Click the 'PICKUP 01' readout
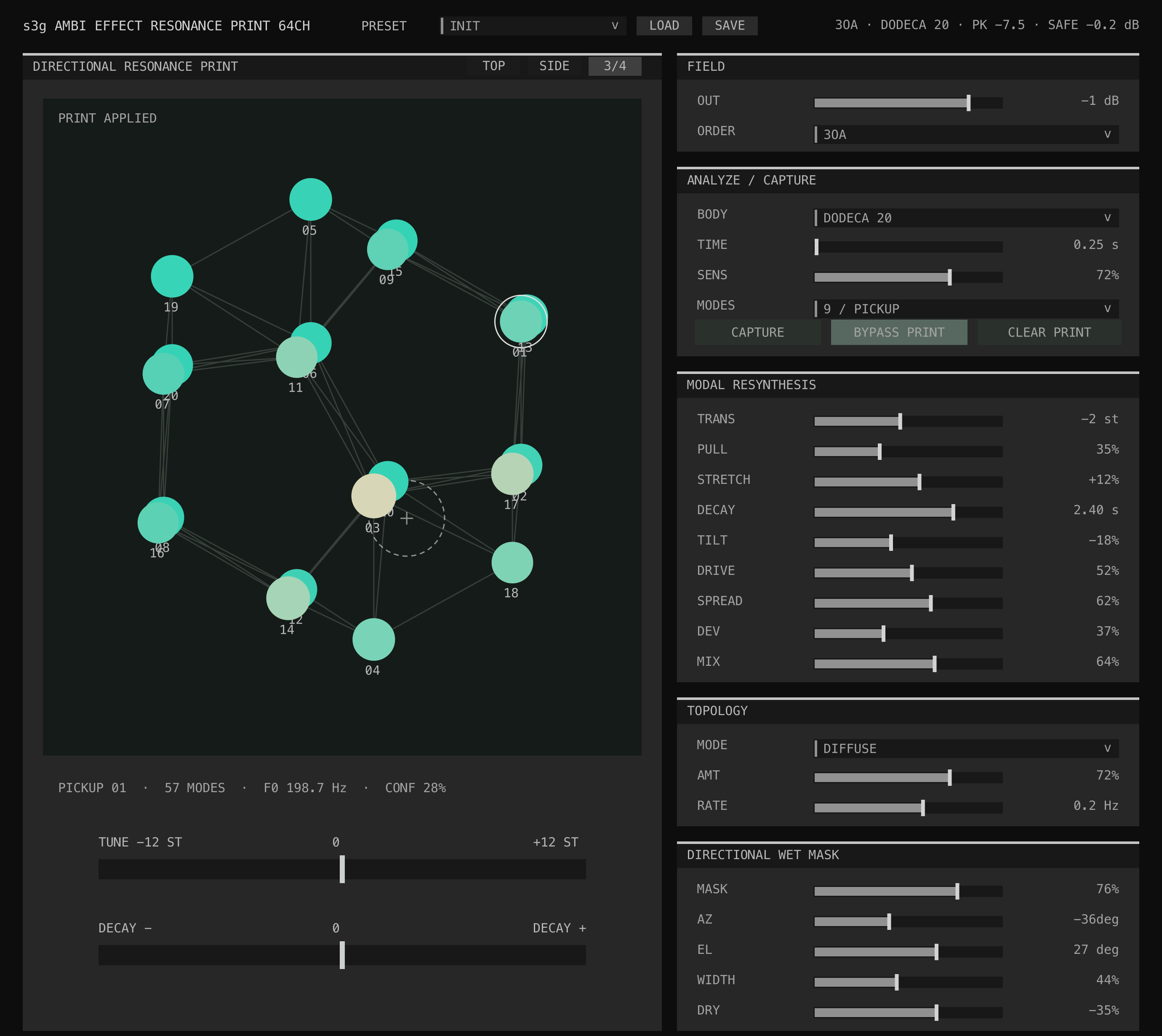Image resolution: width=1162 pixels, height=1036 pixels. tap(92, 788)
